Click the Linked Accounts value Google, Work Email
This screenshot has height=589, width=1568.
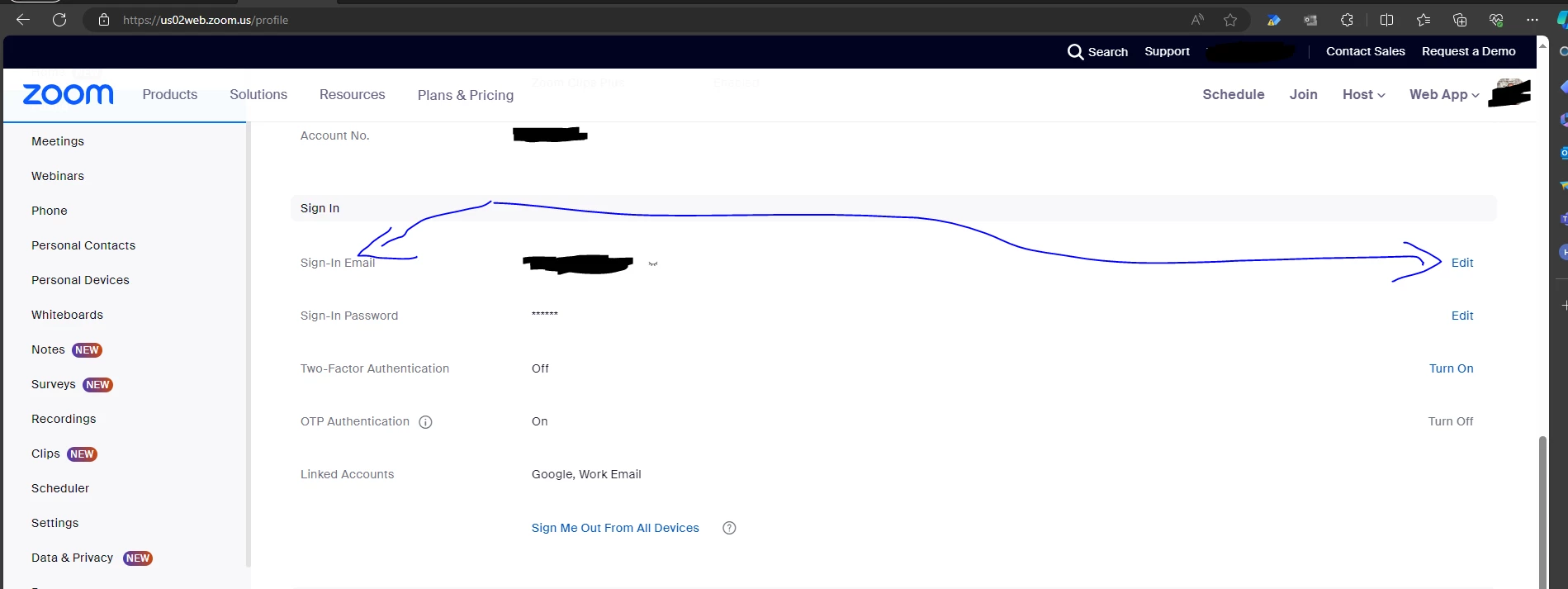click(x=586, y=474)
